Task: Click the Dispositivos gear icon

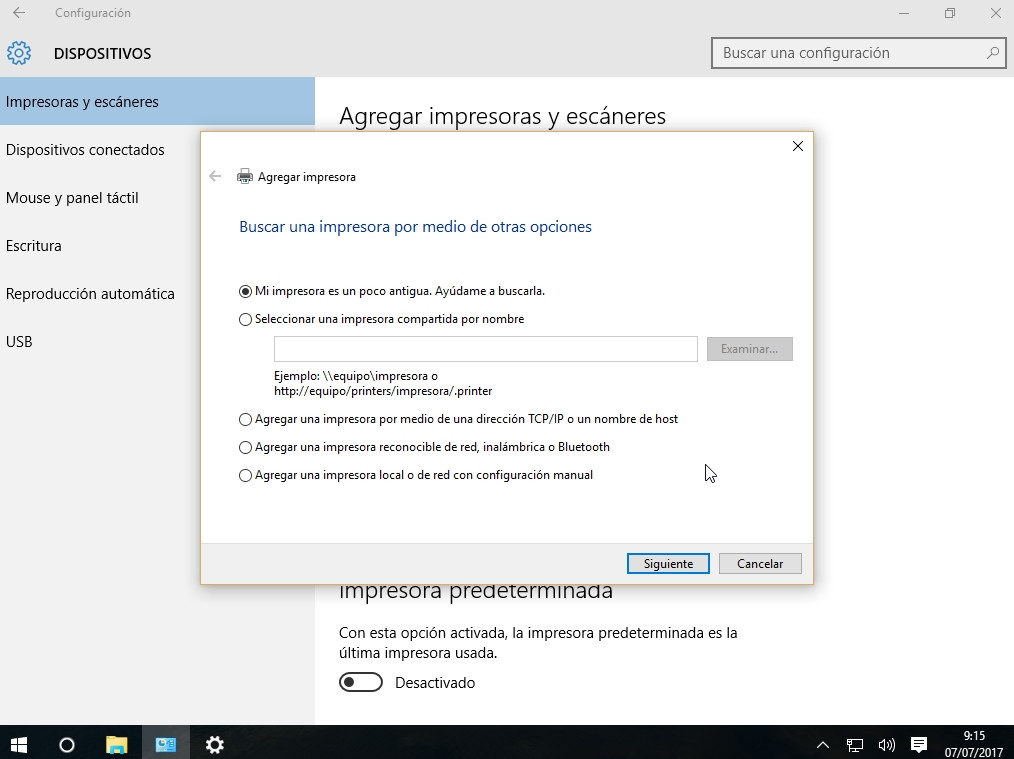Action: tap(19, 53)
